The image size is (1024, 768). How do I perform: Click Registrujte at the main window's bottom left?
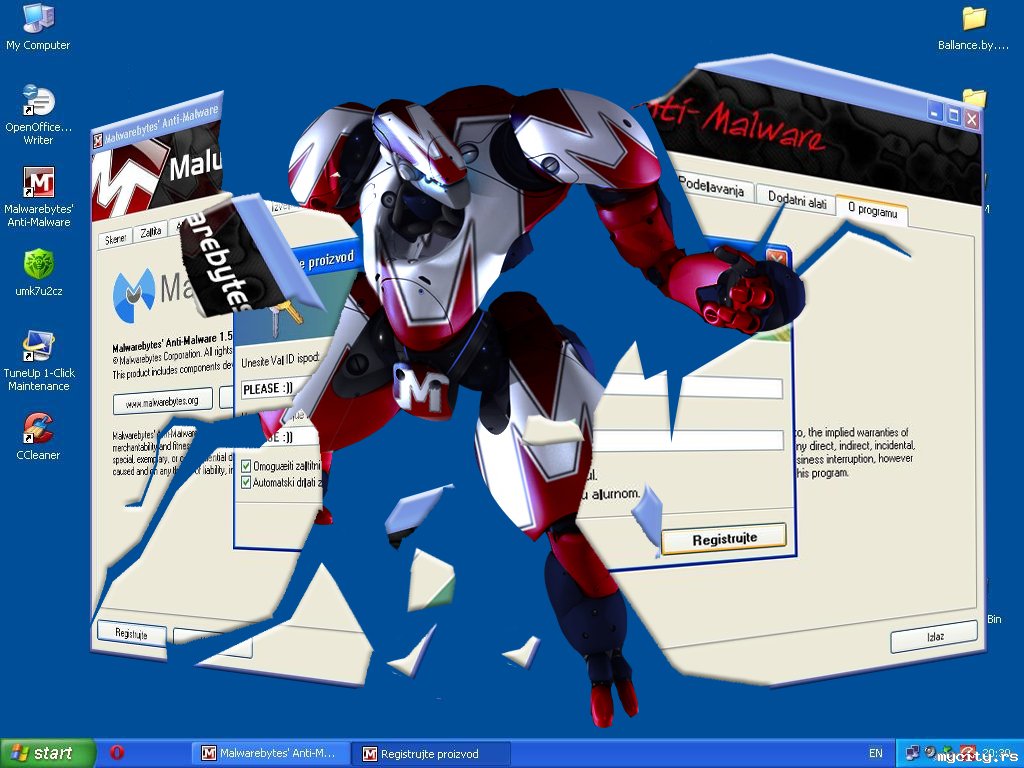click(131, 633)
